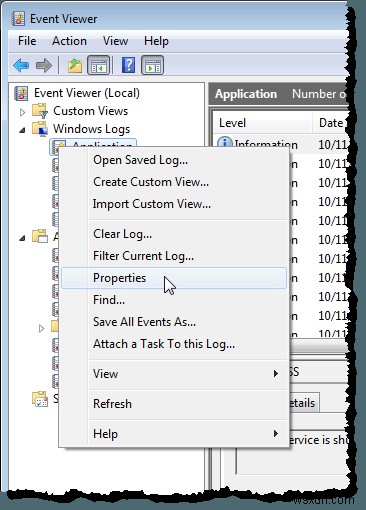Switch to the Details tab in preview pane

(x=302, y=403)
